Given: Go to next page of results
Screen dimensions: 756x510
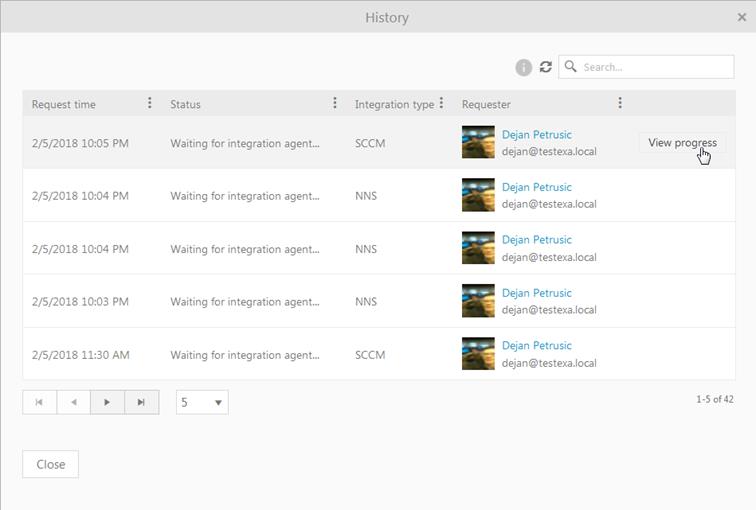Looking at the screenshot, I should (x=107, y=402).
